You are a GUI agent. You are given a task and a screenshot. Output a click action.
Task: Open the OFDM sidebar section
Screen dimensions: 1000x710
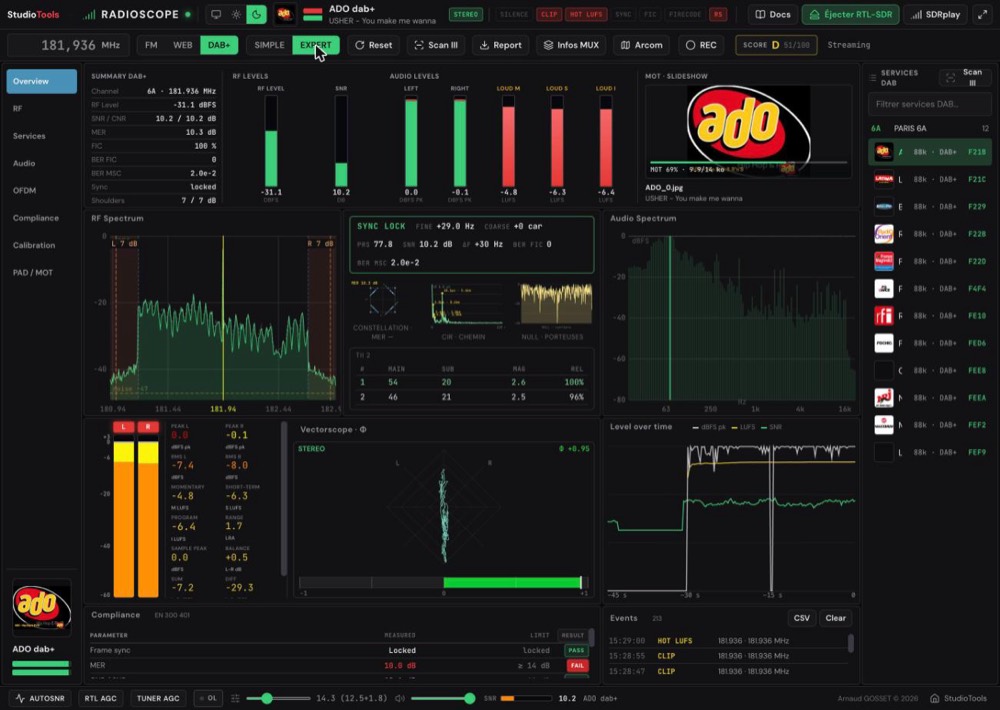coord(41,190)
